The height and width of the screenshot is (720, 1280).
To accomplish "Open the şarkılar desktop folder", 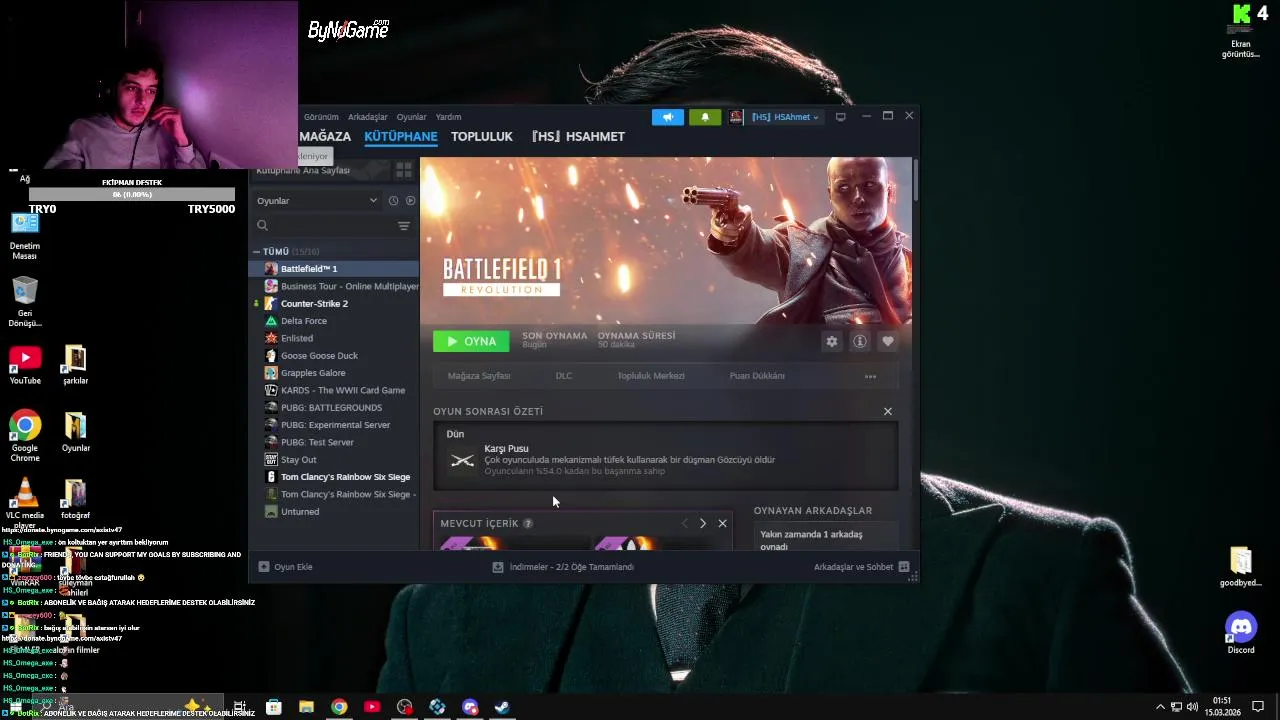I will [x=75, y=365].
